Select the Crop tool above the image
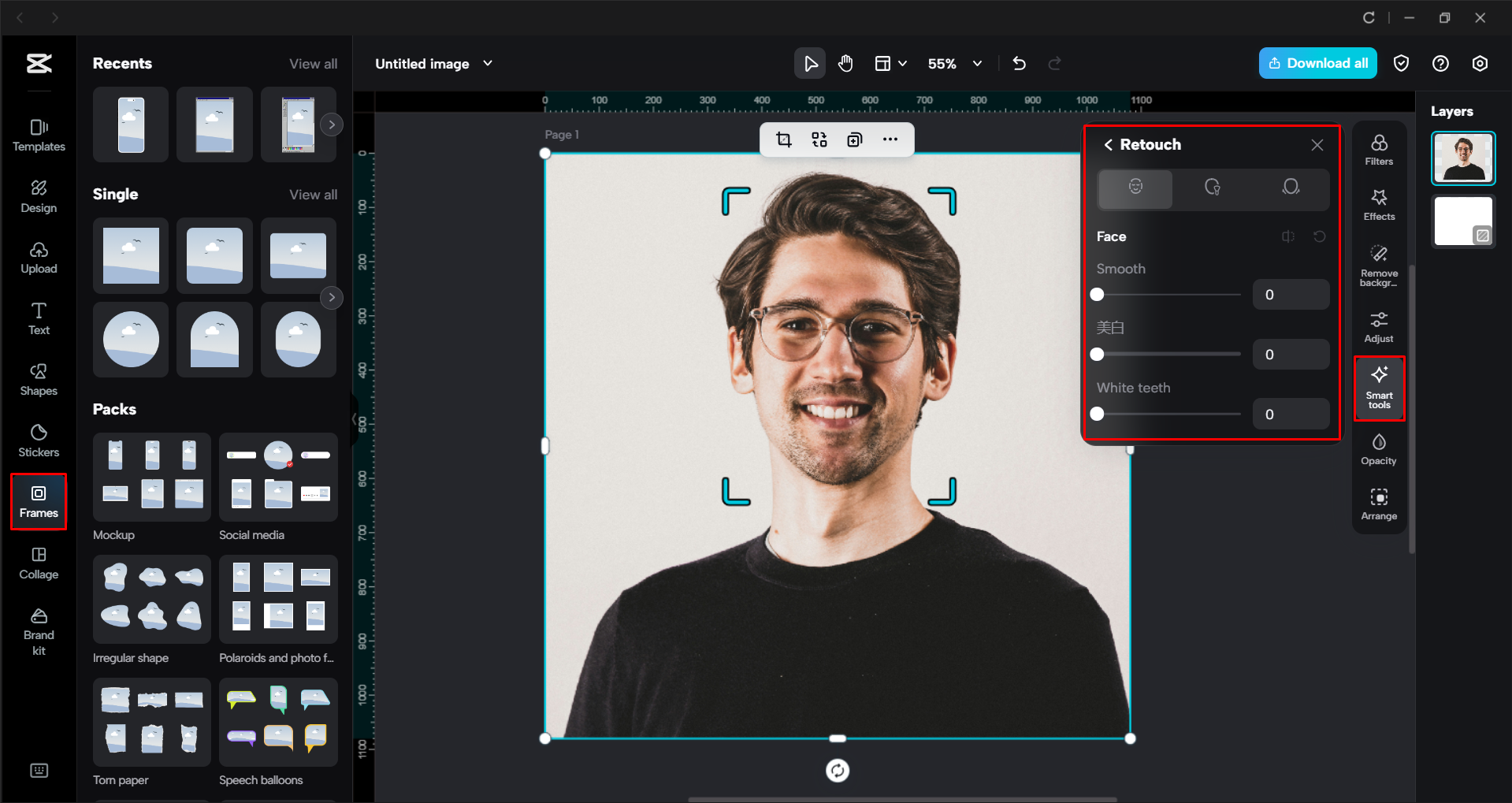Viewport: 1512px width, 803px height. click(x=785, y=139)
